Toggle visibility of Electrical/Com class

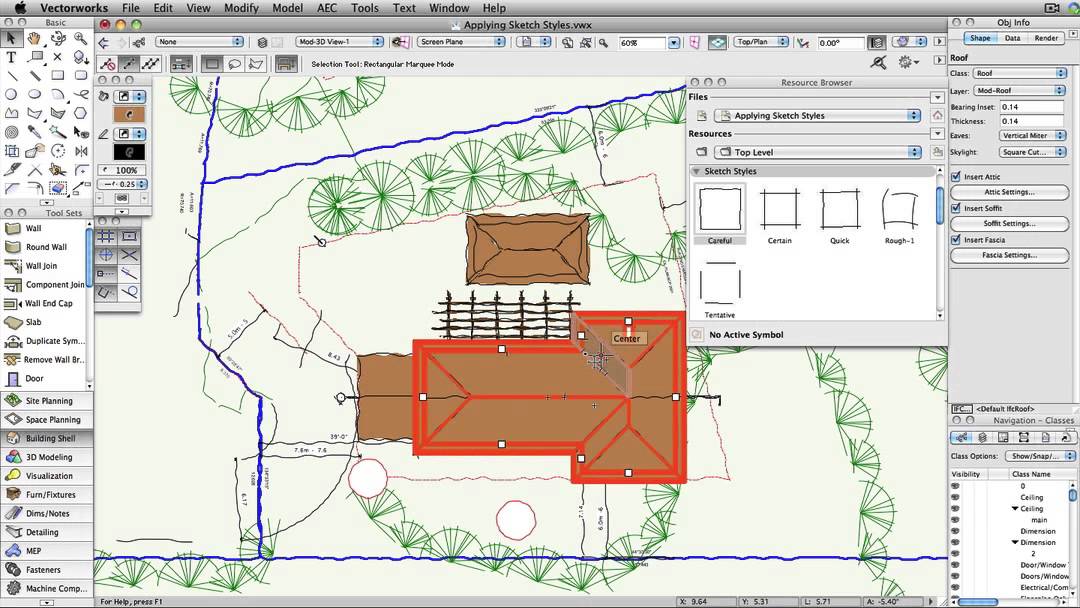[955, 587]
